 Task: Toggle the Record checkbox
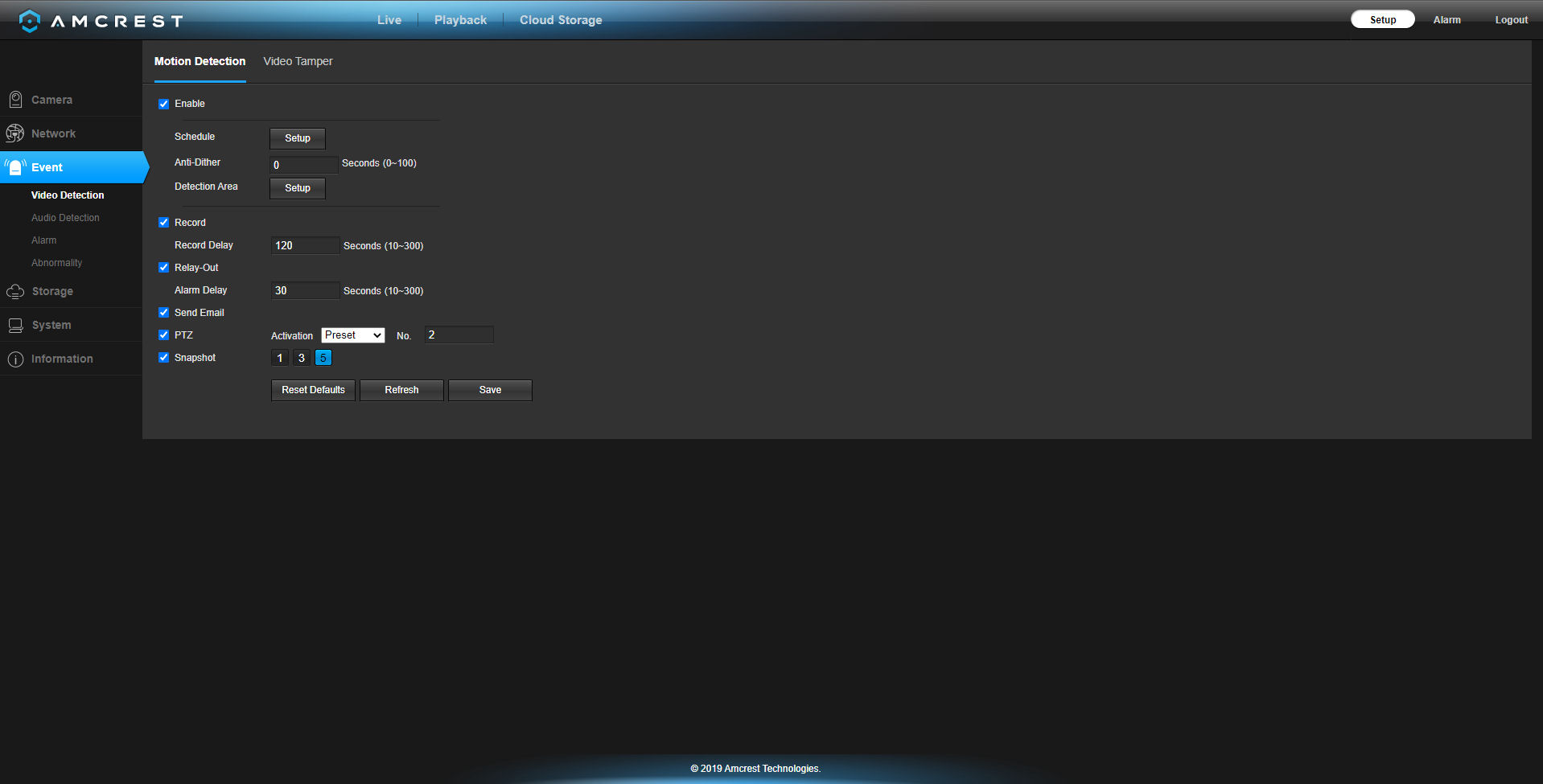tap(163, 223)
